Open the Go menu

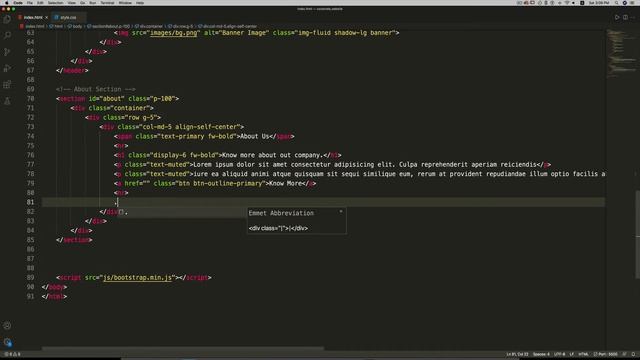82,3
